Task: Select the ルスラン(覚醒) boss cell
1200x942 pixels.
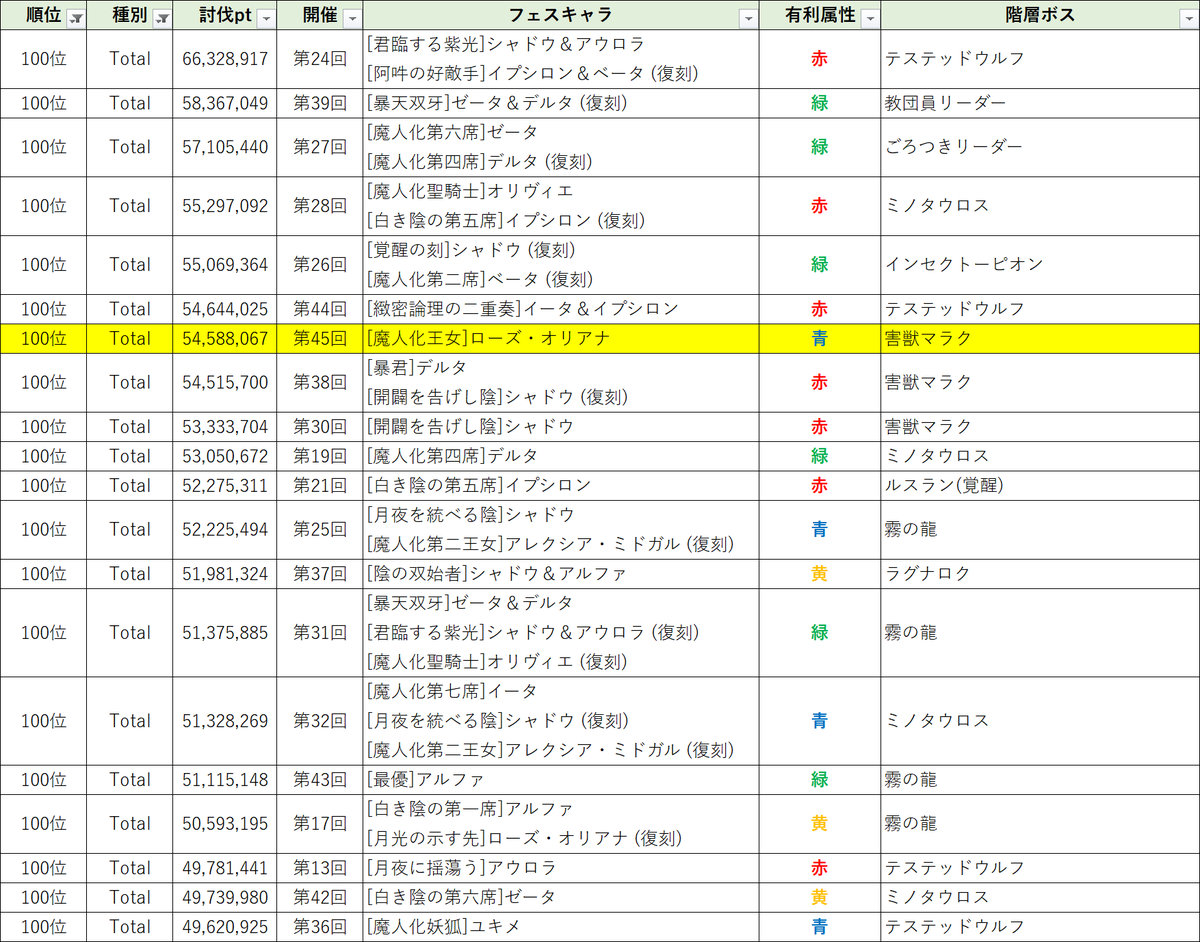Action: tap(1040, 485)
